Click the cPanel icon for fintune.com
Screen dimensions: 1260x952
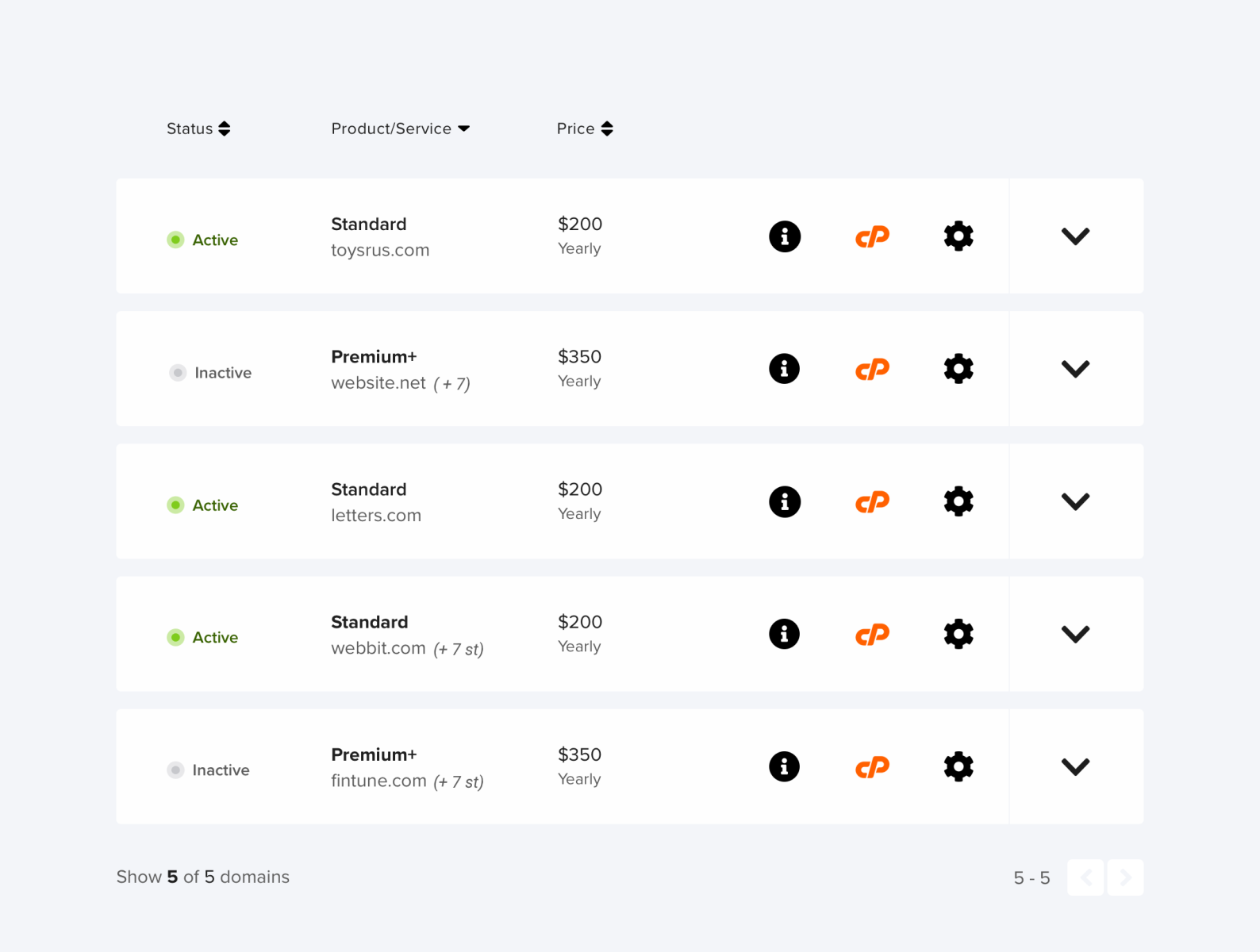(872, 766)
